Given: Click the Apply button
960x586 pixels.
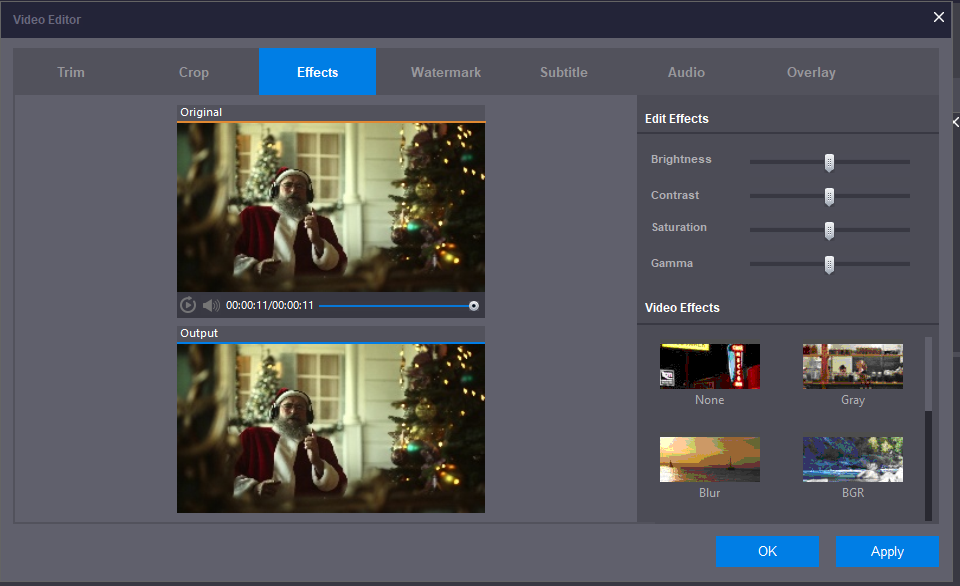Looking at the screenshot, I should (x=887, y=551).
